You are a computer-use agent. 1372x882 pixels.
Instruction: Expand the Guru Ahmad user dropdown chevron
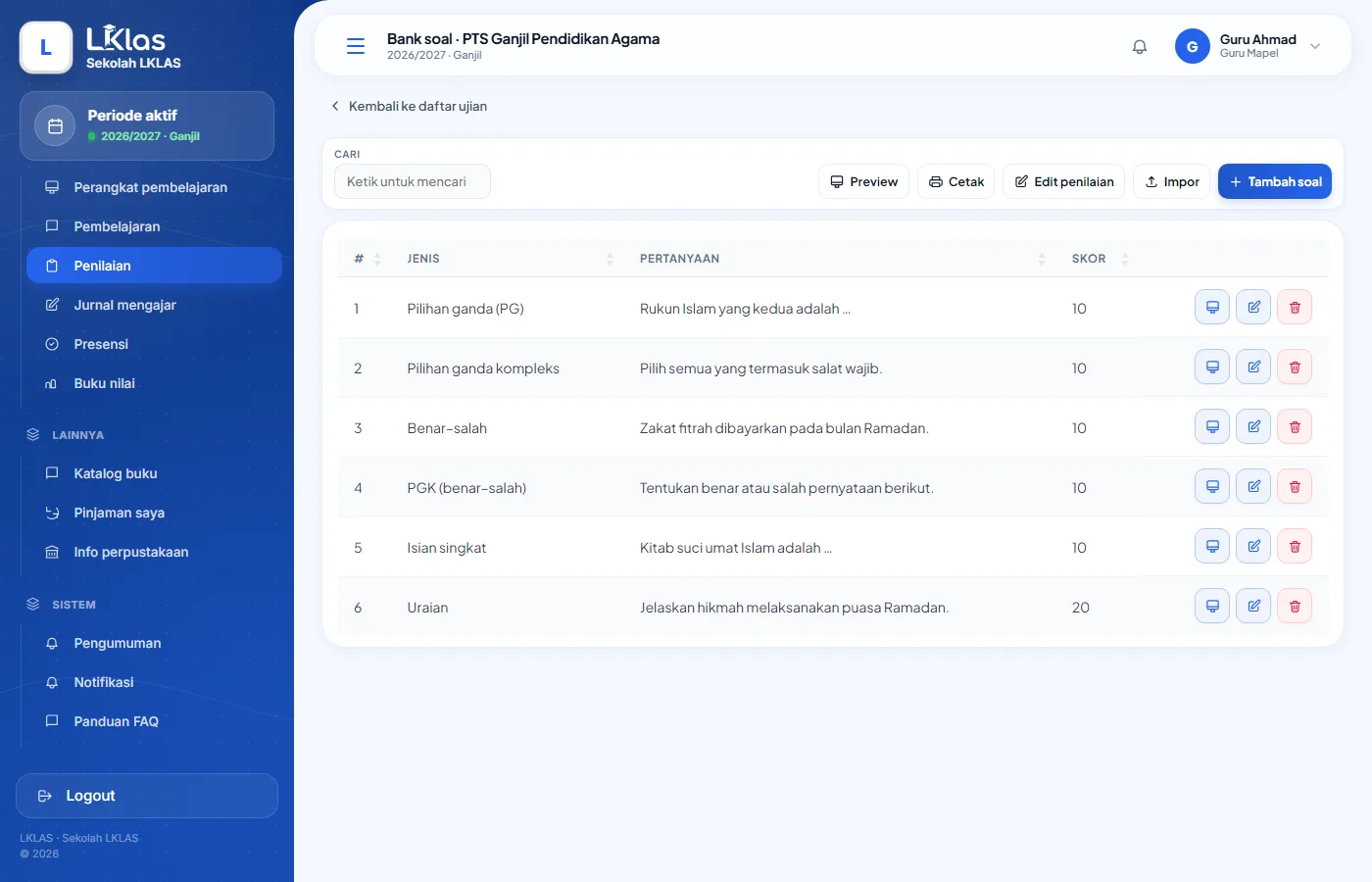click(x=1315, y=46)
